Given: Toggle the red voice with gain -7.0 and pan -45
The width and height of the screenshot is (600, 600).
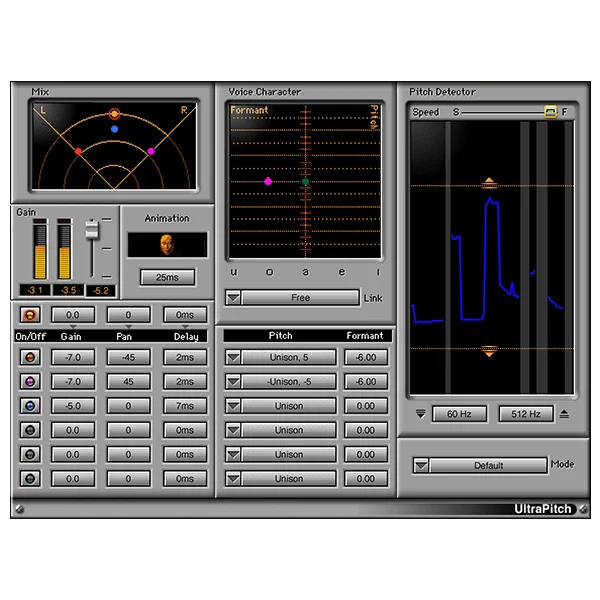Looking at the screenshot, I should [x=30, y=357].
